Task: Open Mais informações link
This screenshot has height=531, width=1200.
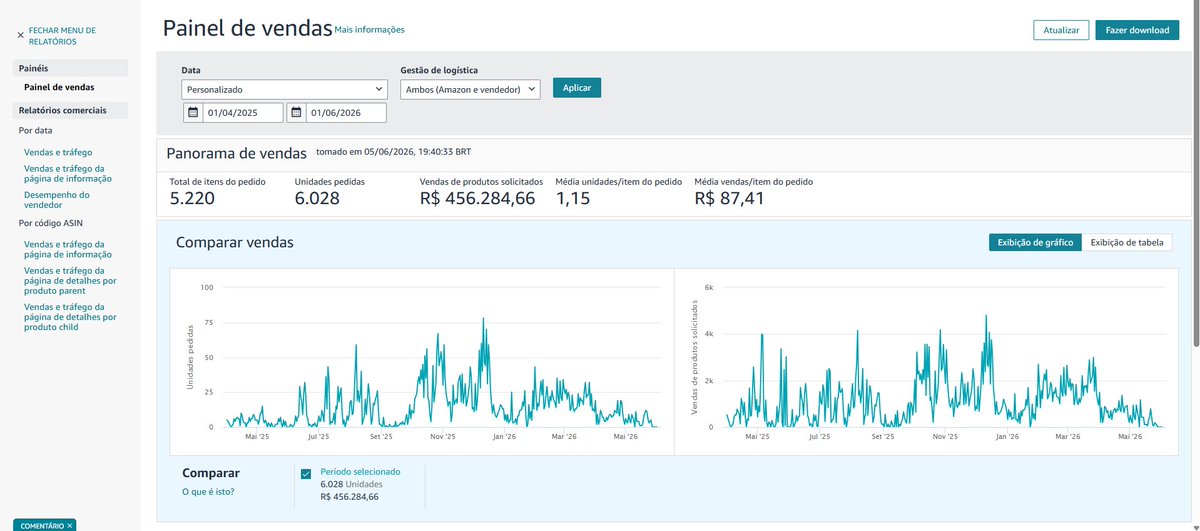Action: click(x=370, y=30)
